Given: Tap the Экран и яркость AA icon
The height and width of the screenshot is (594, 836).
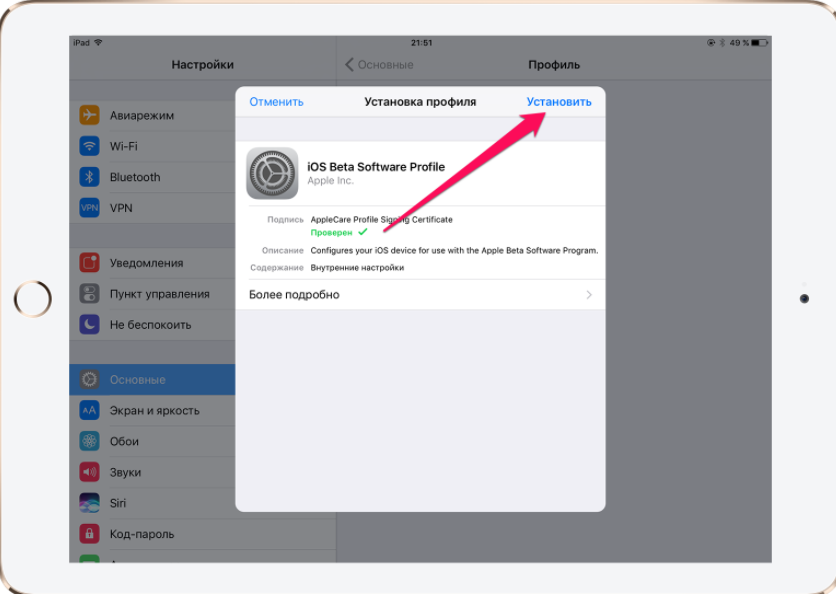Looking at the screenshot, I should 90,411.
